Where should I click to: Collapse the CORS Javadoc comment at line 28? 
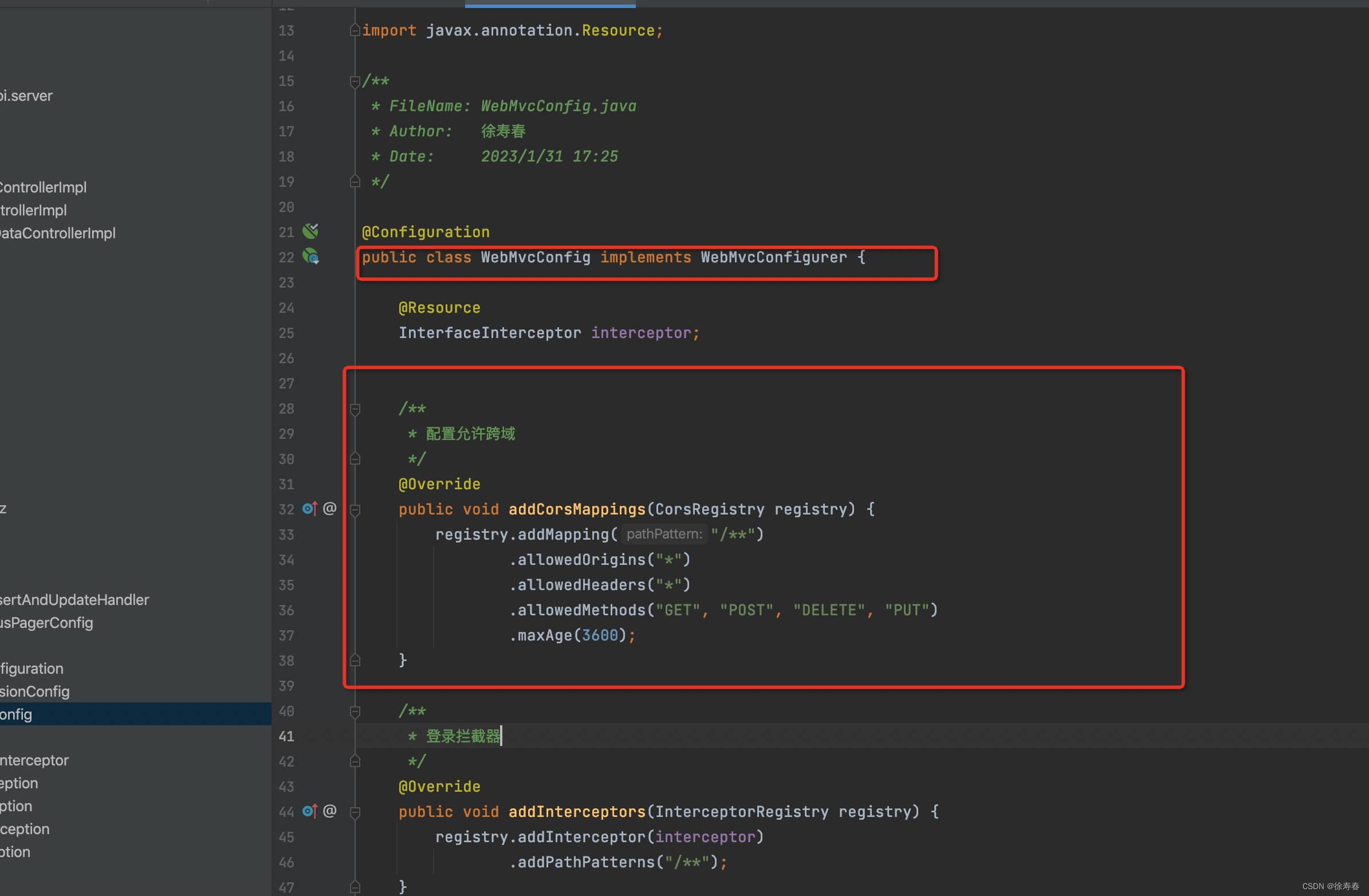pos(355,409)
